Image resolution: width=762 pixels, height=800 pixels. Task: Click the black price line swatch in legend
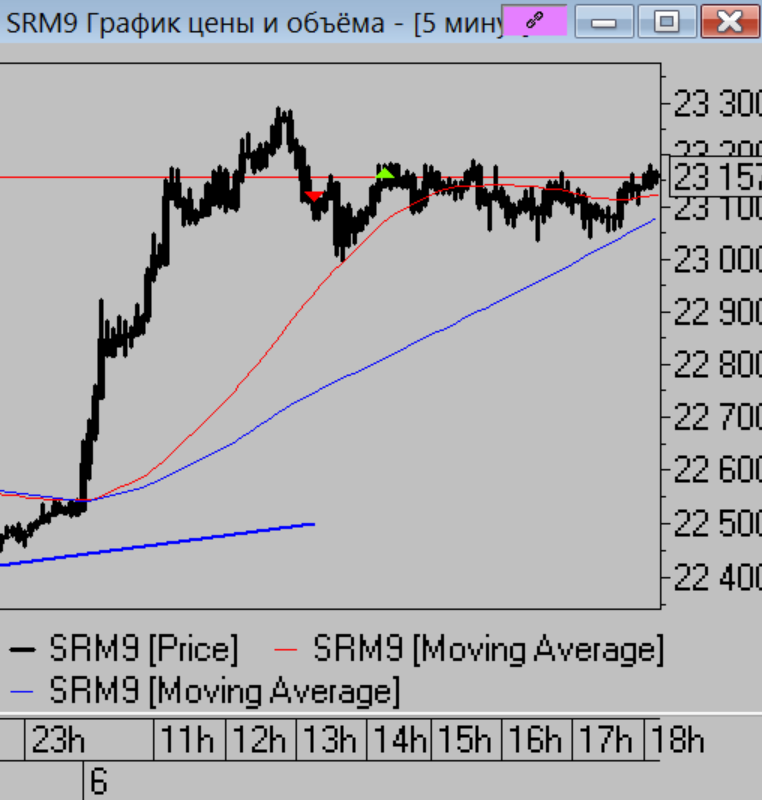point(24,650)
